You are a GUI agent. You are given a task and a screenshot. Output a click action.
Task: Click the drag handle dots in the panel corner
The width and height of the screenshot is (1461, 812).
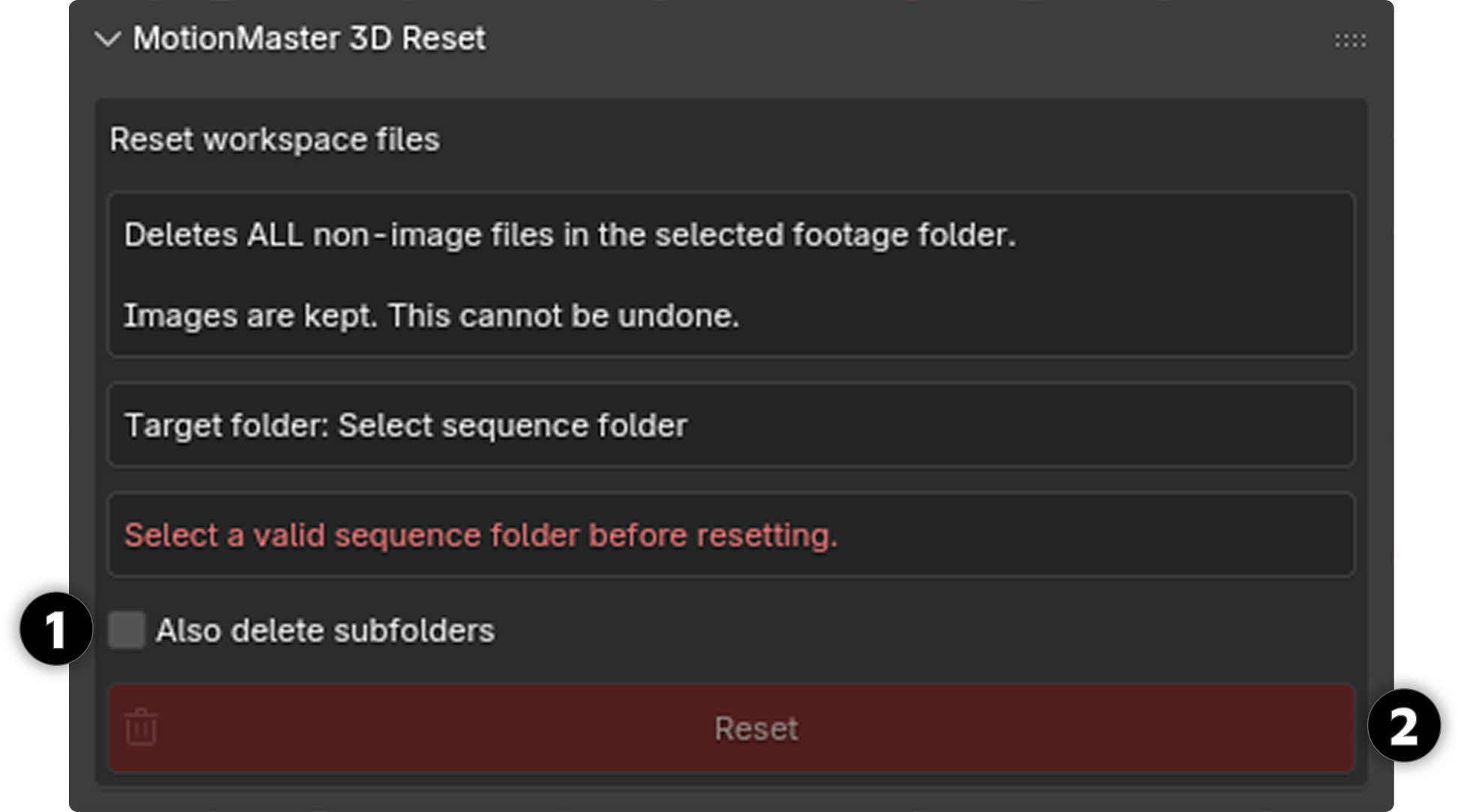click(x=1348, y=40)
